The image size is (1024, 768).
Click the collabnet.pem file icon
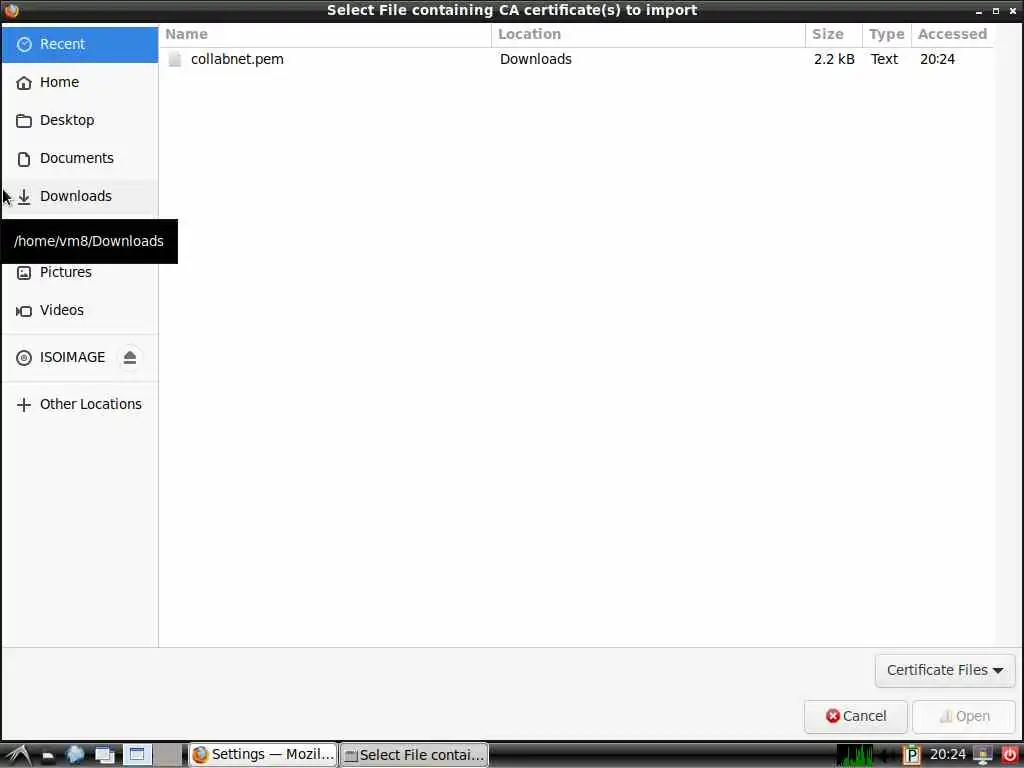pos(174,59)
